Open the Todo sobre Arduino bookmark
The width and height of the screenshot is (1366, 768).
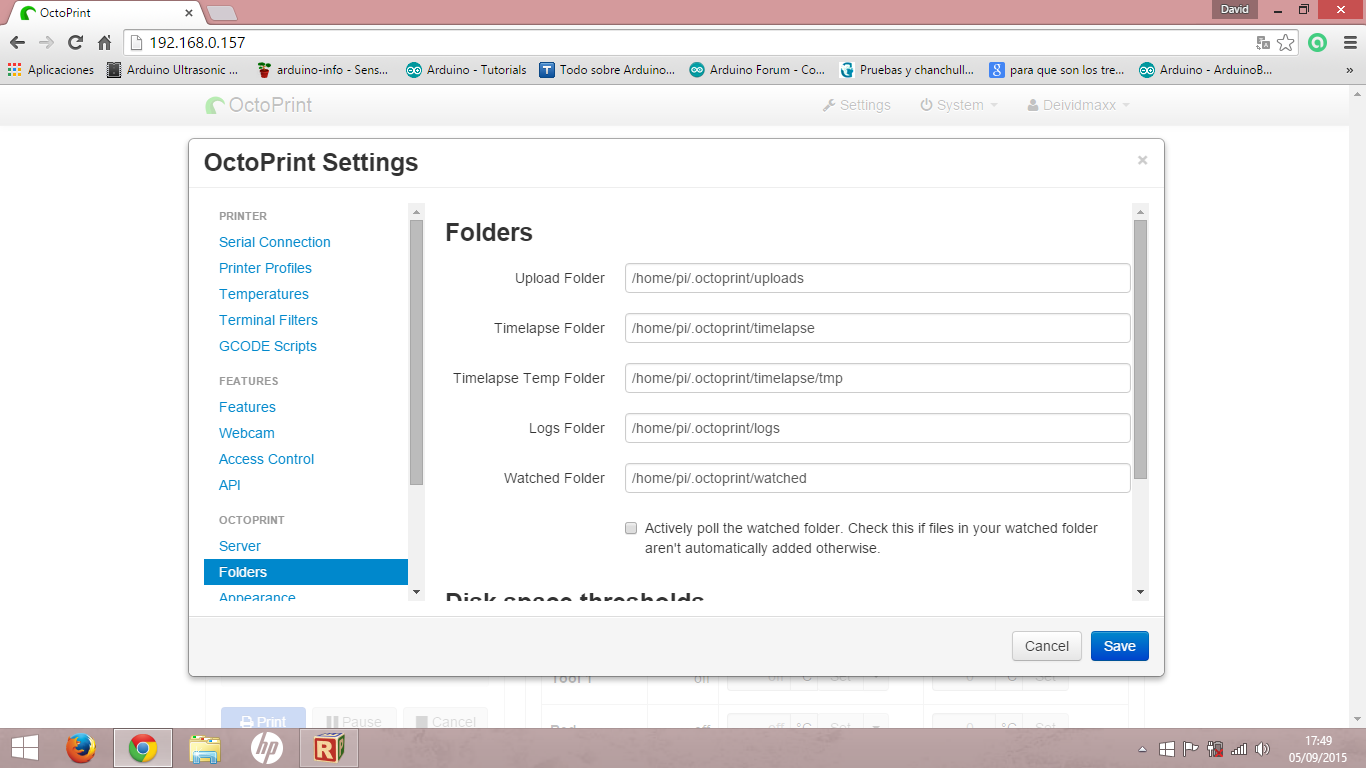(x=607, y=70)
